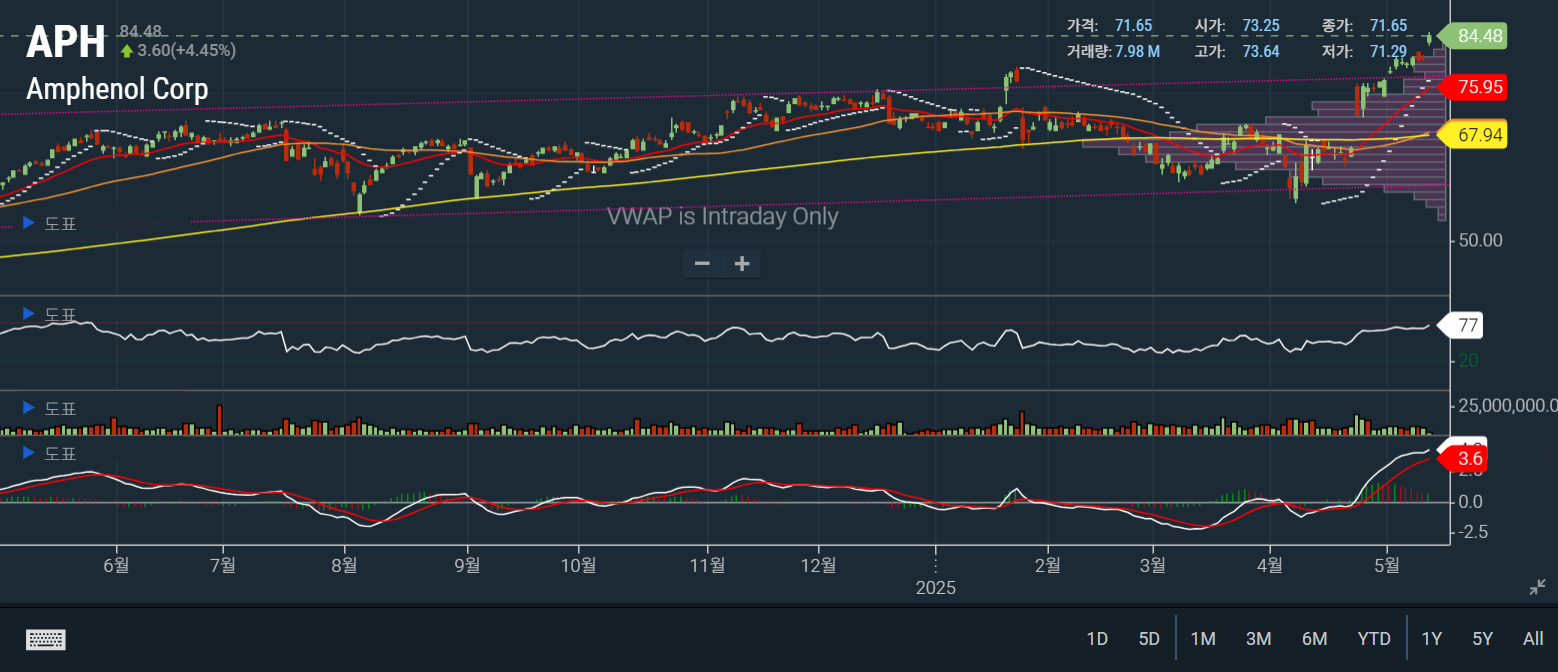1558x672 pixels.
Task: Expand the volume panel 도표 triangle
Action: click(28, 408)
